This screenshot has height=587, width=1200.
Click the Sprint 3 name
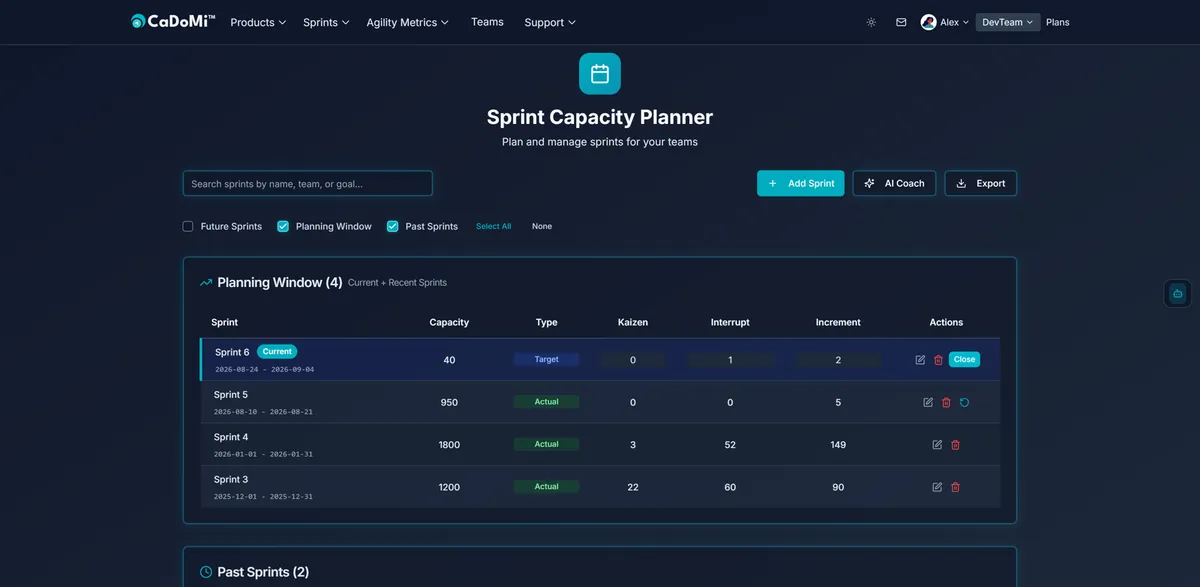point(231,479)
